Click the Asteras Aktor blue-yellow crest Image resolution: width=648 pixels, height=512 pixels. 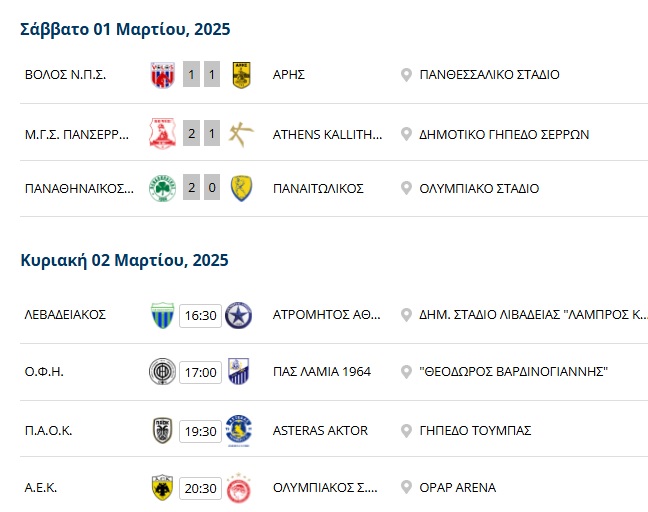pos(239,431)
